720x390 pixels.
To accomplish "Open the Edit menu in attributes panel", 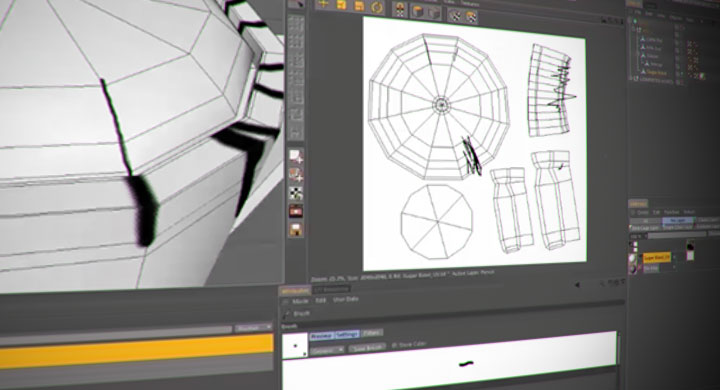I will point(320,300).
